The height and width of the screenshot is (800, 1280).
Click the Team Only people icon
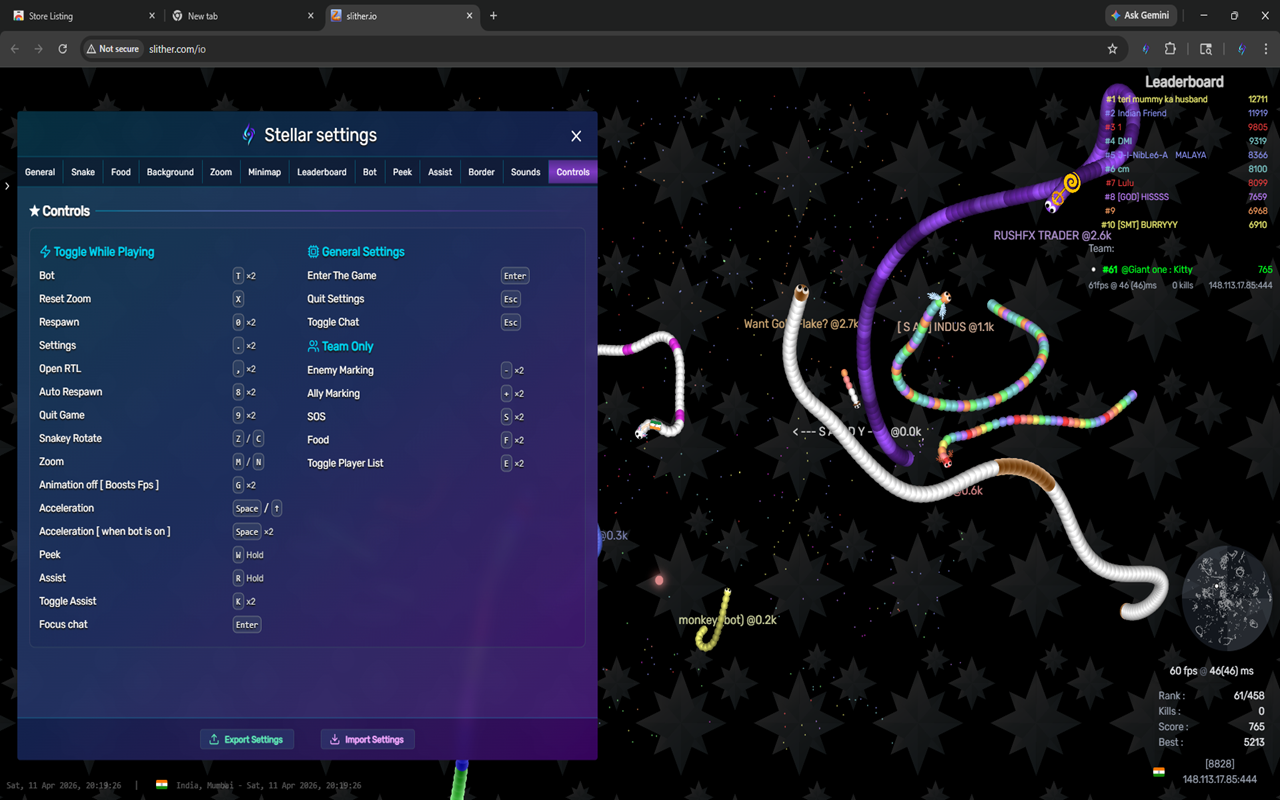[313, 346]
